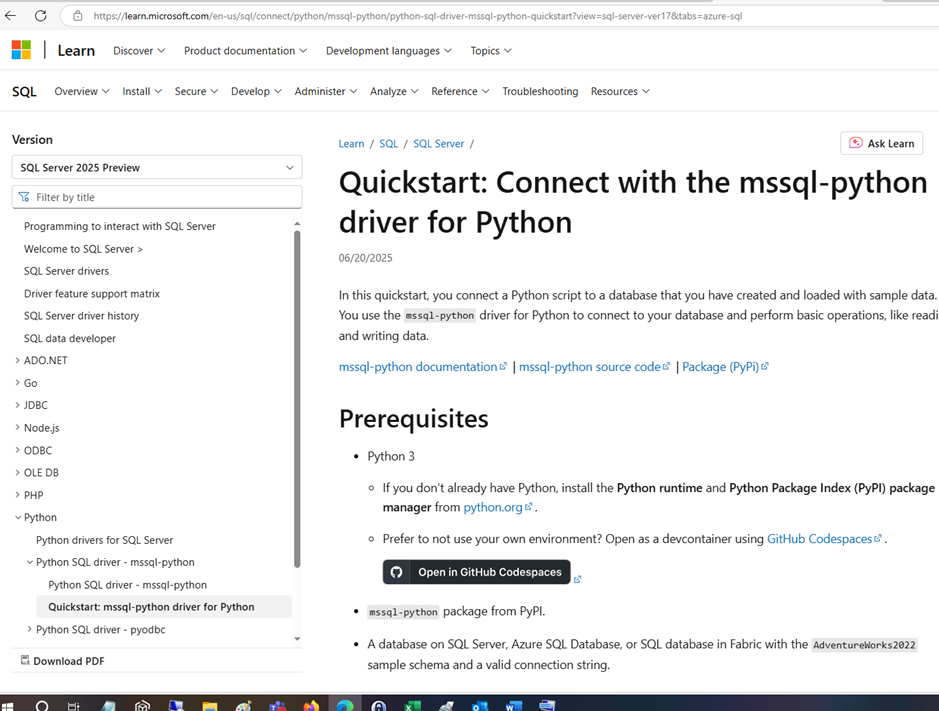Follow the python.org link

click(498, 507)
